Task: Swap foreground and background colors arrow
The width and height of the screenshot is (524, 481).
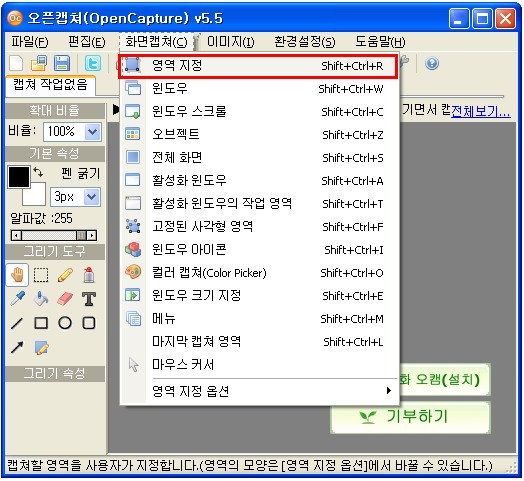Action: tap(38, 172)
